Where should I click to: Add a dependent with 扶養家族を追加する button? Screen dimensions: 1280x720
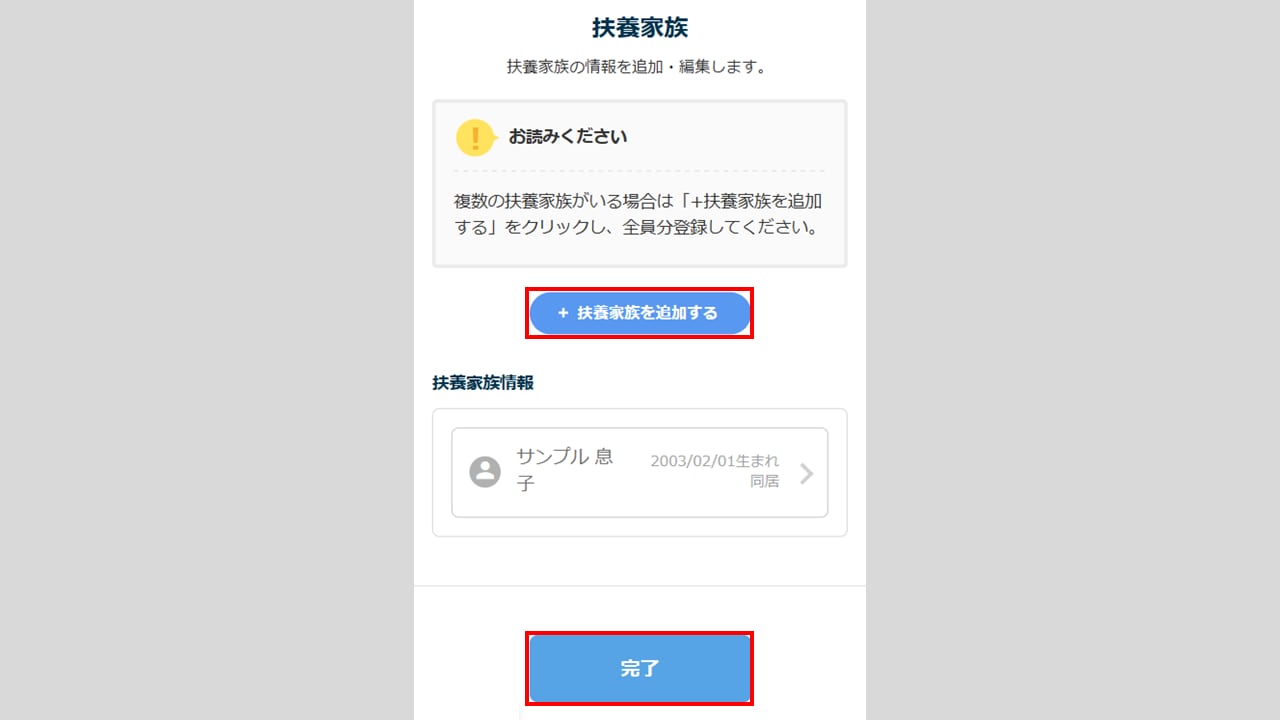pyautogui.click(x=640, y=313)
